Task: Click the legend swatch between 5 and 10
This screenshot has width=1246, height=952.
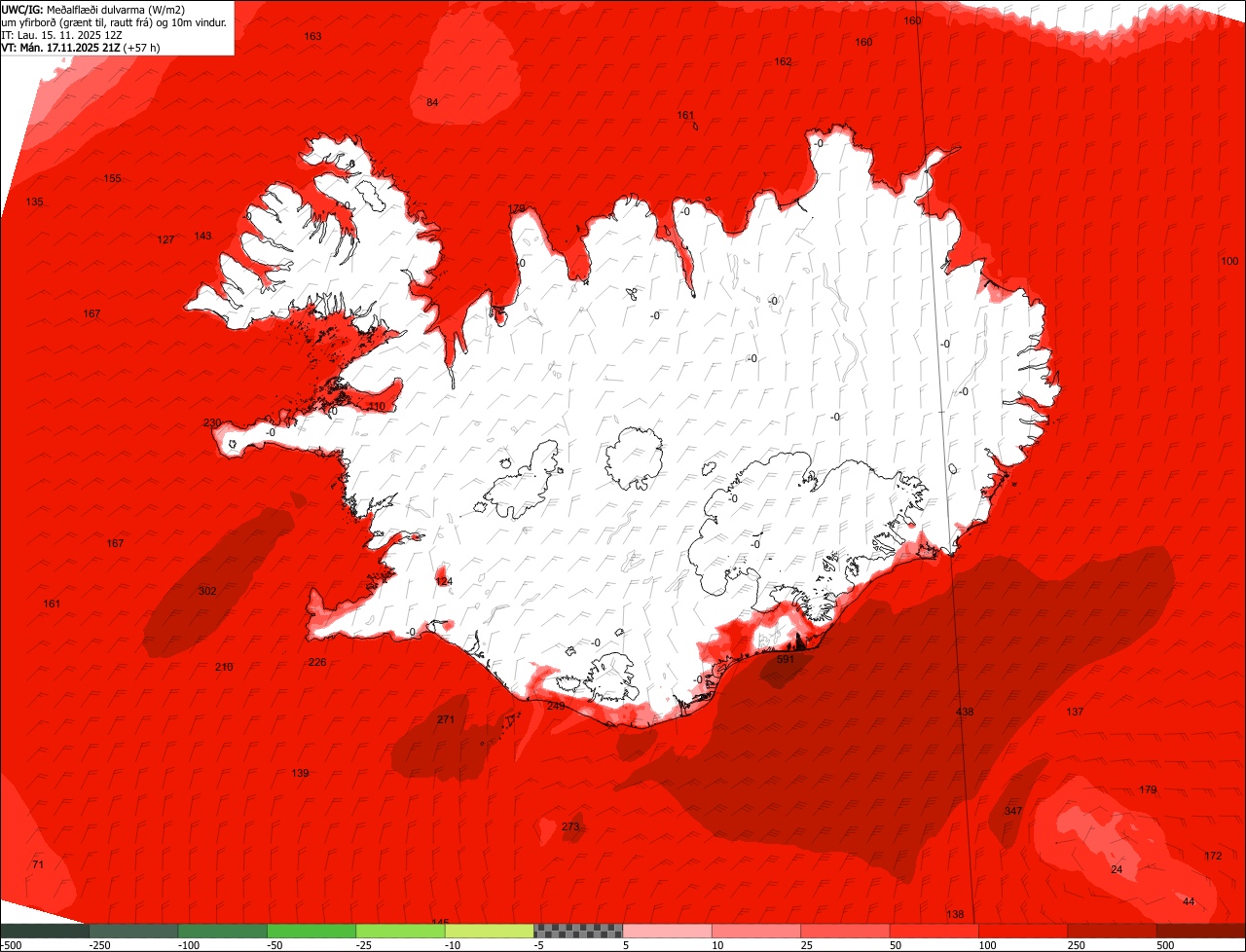Action: 668,931
